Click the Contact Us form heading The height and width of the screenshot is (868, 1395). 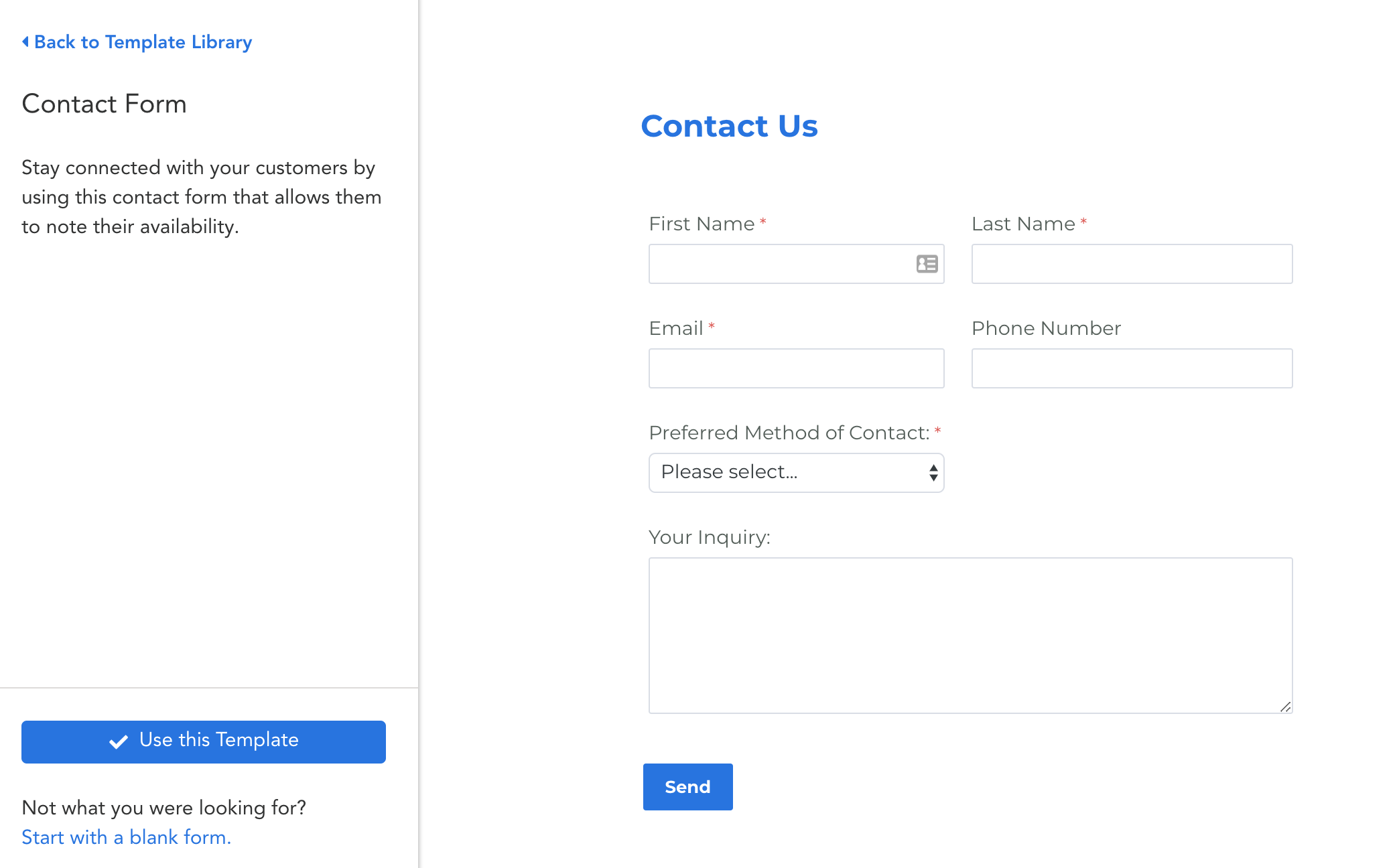(x=729, y=126)
